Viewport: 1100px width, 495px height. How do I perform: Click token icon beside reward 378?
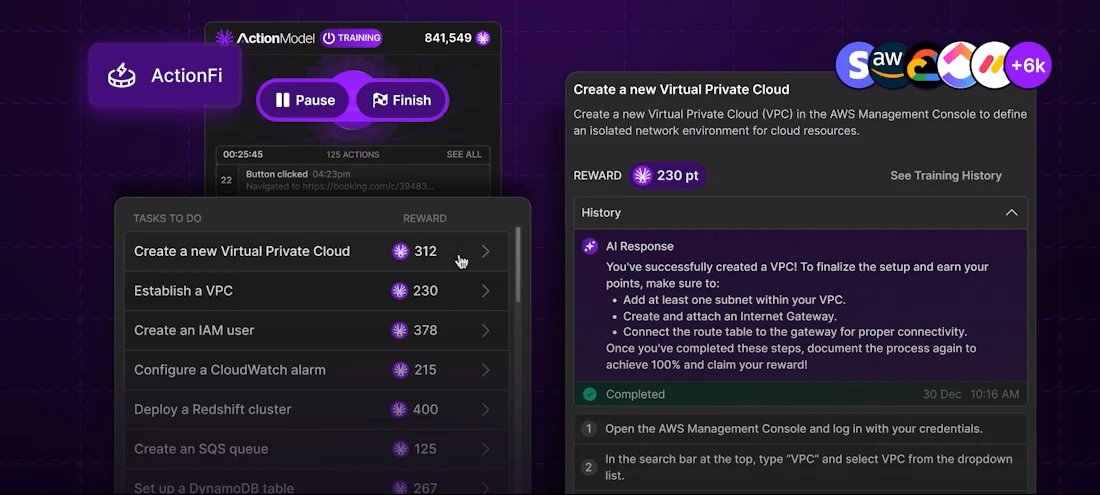(x=400, y=330)
